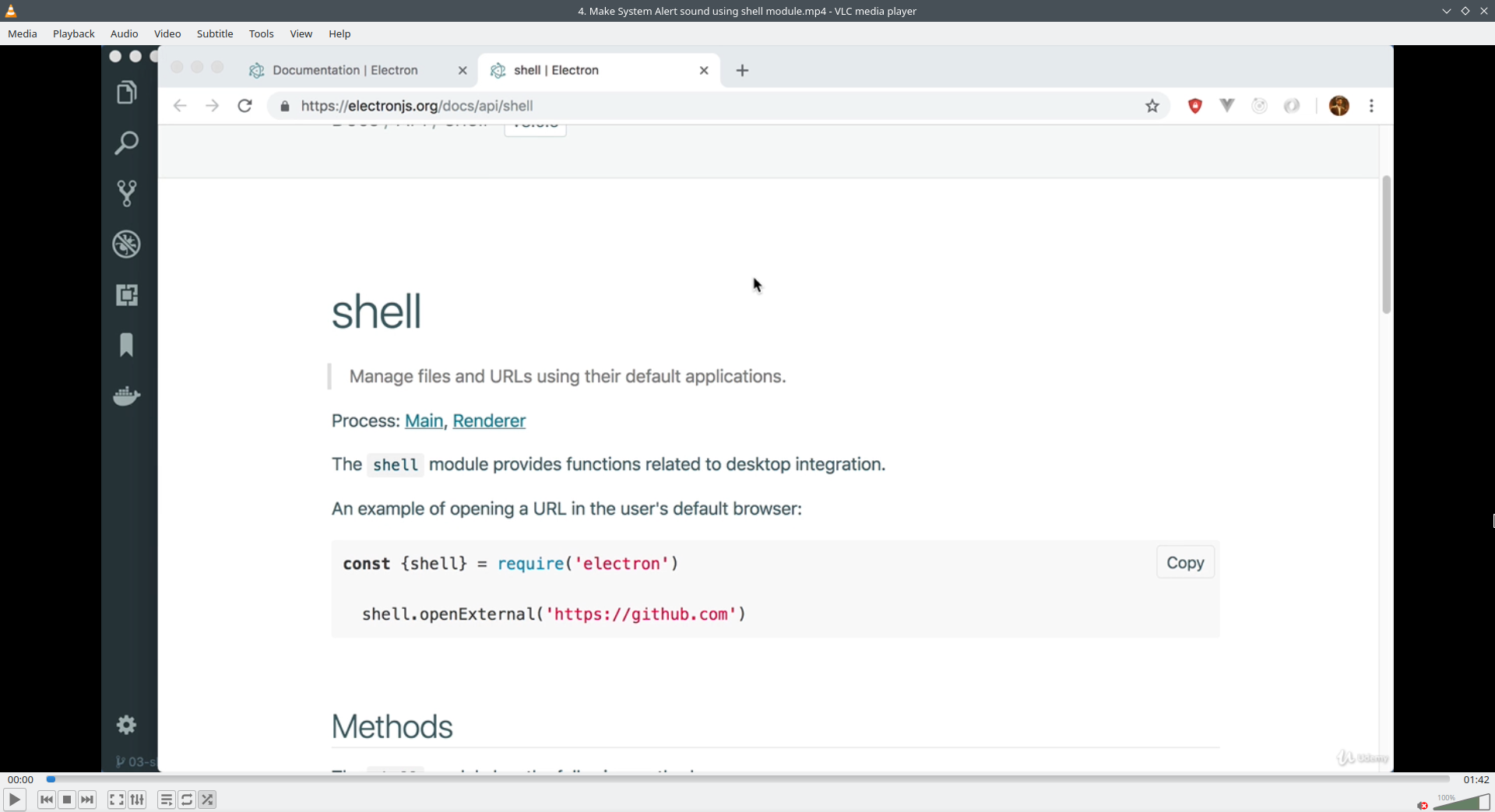Go to previous media in playlist

(47, 800)
